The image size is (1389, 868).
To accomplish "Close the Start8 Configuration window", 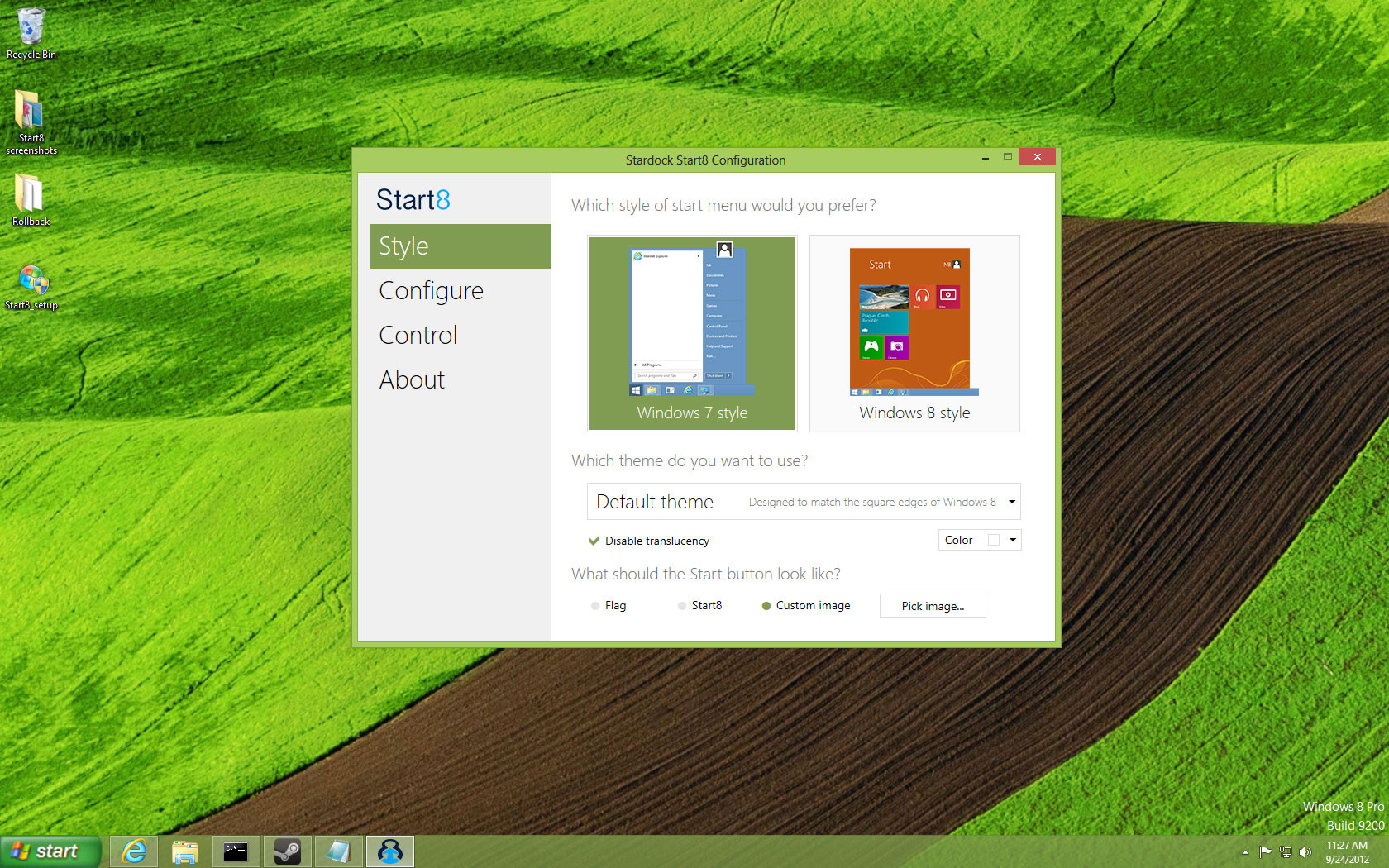I will pos(1037,156).
